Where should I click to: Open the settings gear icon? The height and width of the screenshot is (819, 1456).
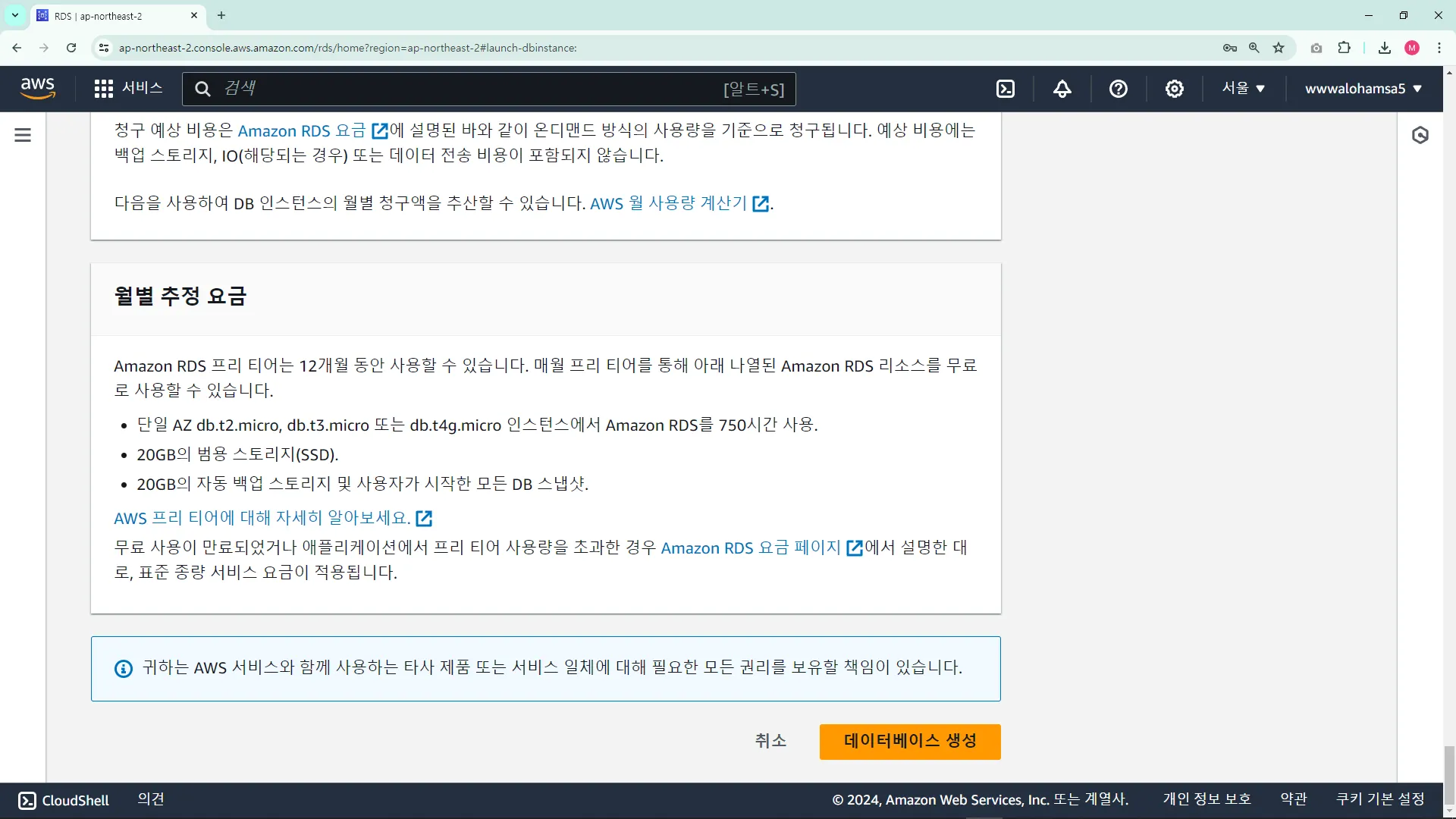[x=1174, y=89]
